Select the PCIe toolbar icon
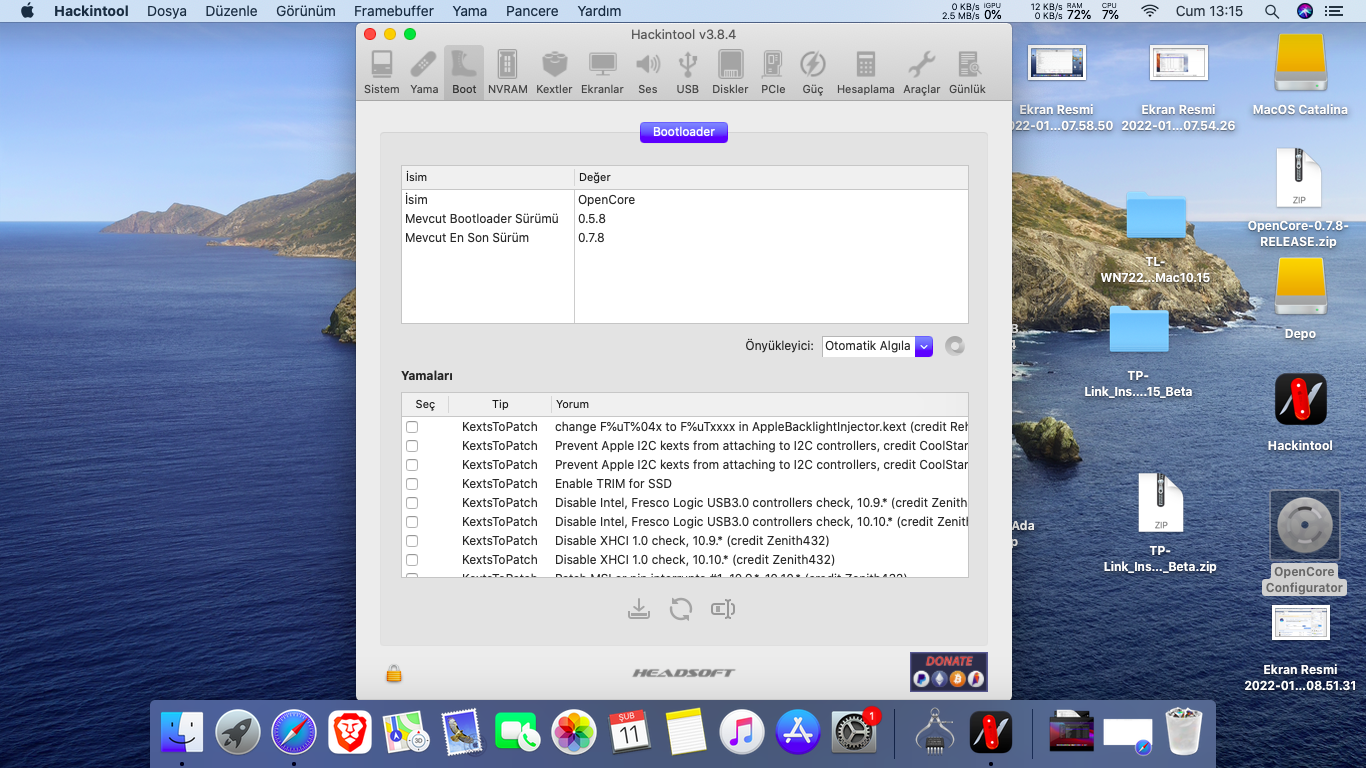Image resolution: width=1366 pixels, height=768 pixels. click(x=773, y=72)
